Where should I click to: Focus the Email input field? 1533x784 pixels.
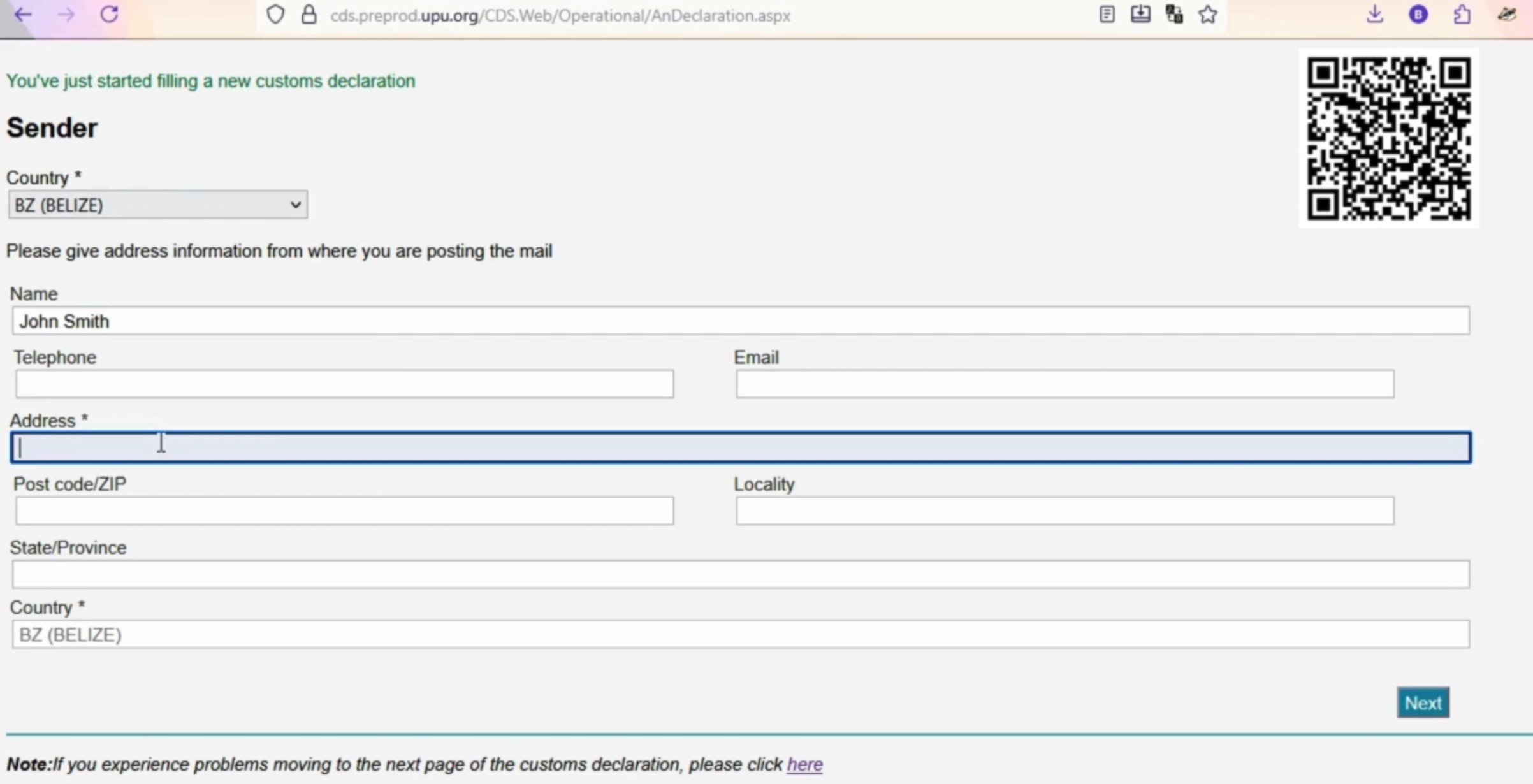[x=1064, y=384]
